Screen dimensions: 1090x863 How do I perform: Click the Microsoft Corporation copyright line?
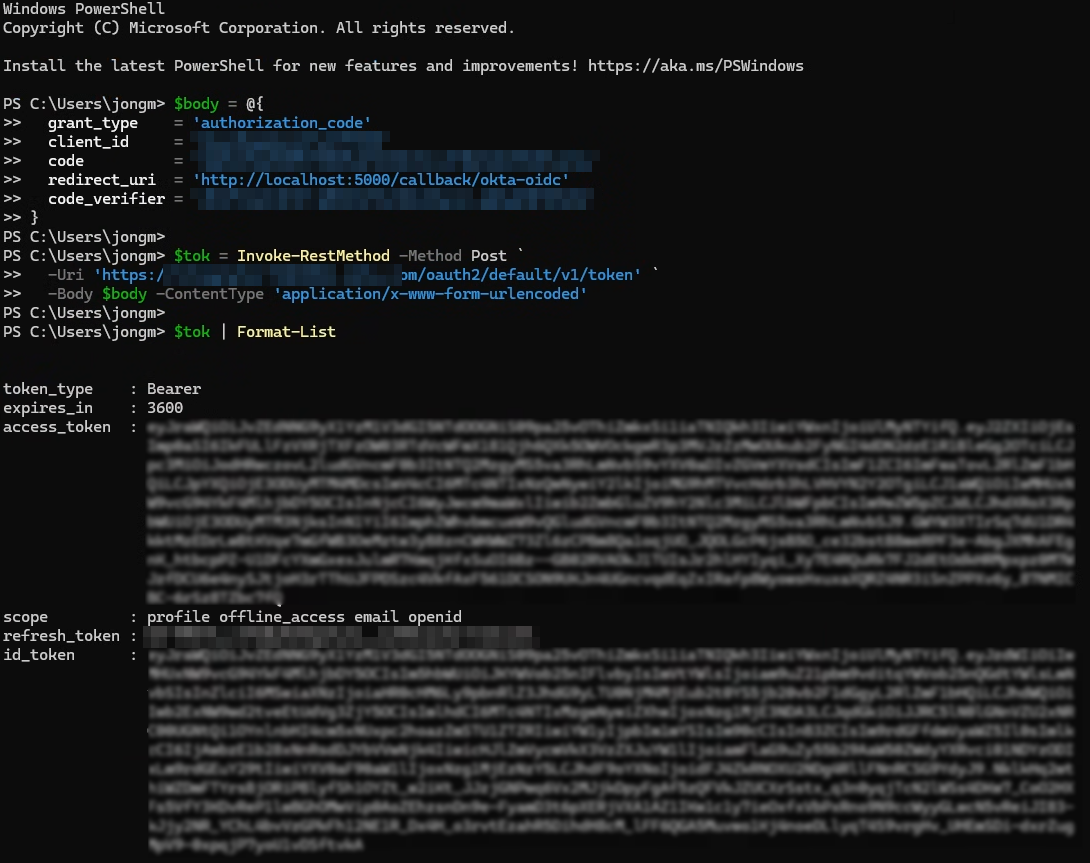pos(259,29)
